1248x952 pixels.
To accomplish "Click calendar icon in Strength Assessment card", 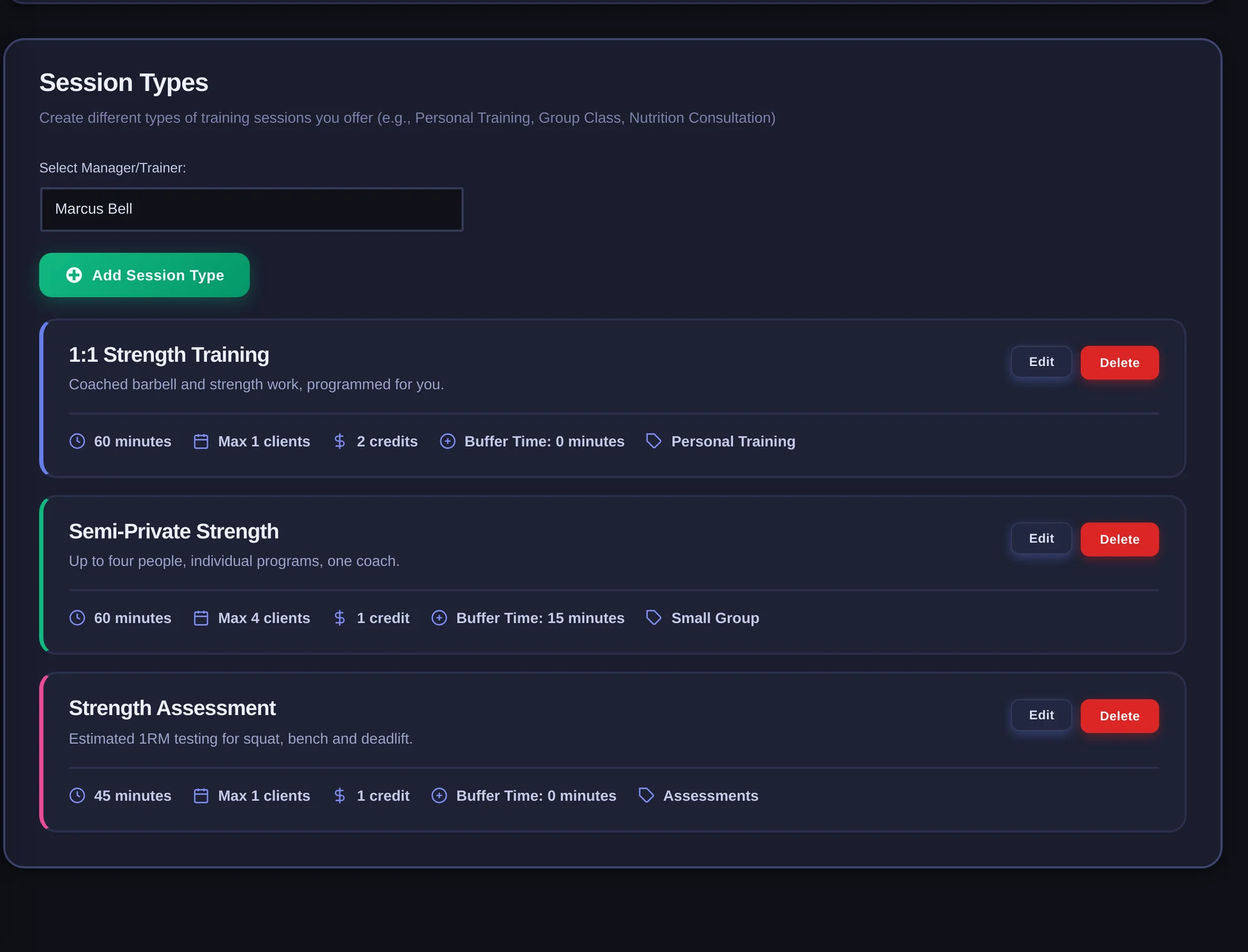I will 201,795.
